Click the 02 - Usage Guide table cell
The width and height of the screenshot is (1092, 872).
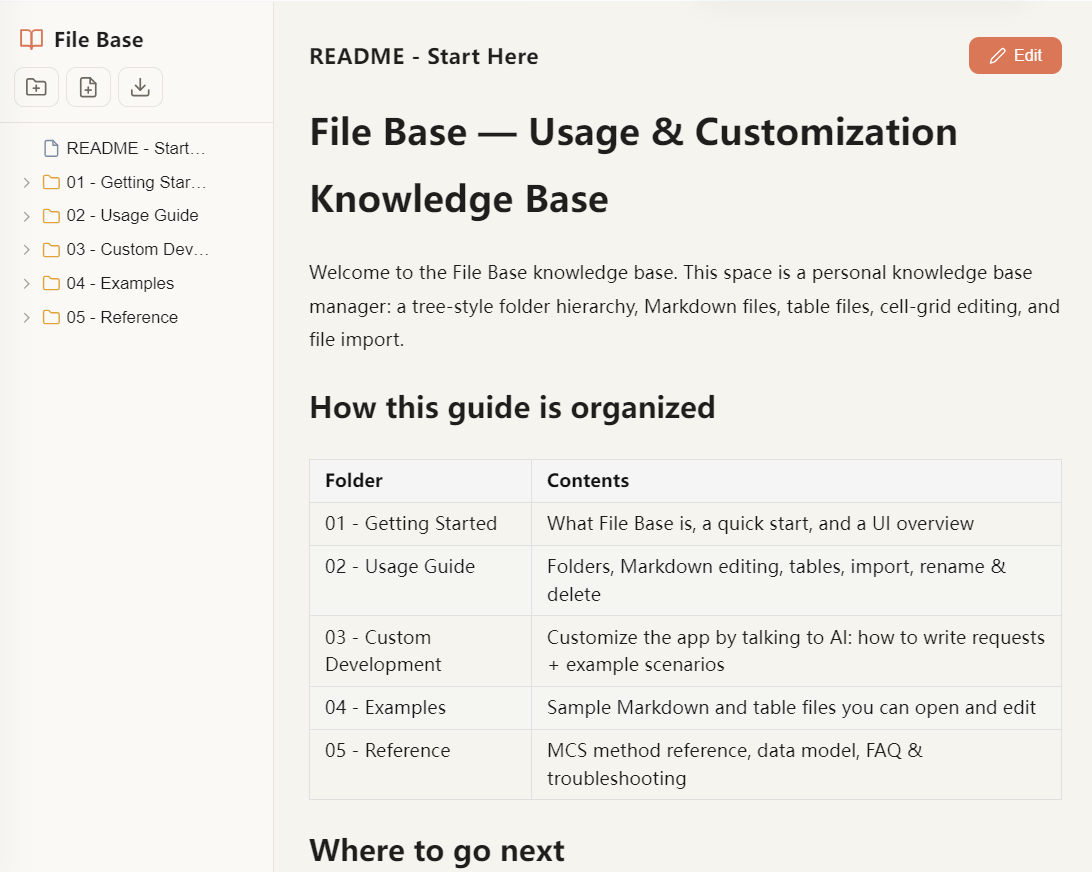(x=421, y=580)
